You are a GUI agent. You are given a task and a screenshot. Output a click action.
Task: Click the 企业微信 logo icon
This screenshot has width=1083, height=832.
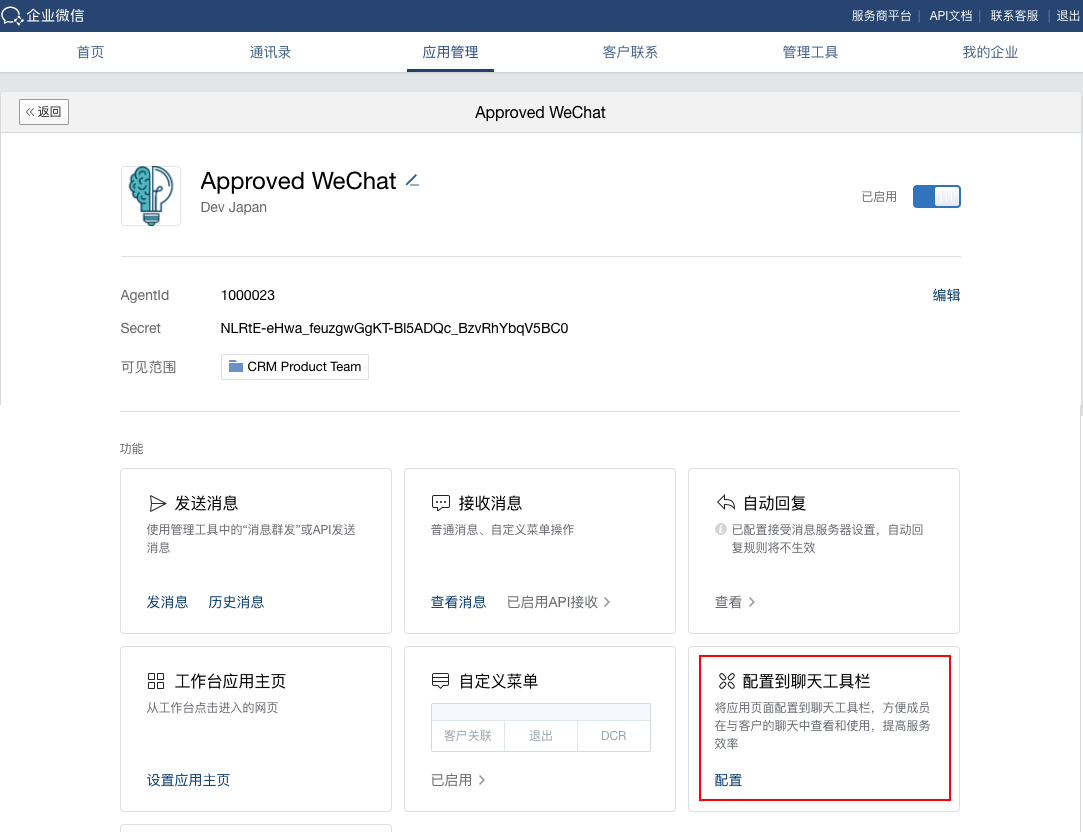click(x=12, y=15)
